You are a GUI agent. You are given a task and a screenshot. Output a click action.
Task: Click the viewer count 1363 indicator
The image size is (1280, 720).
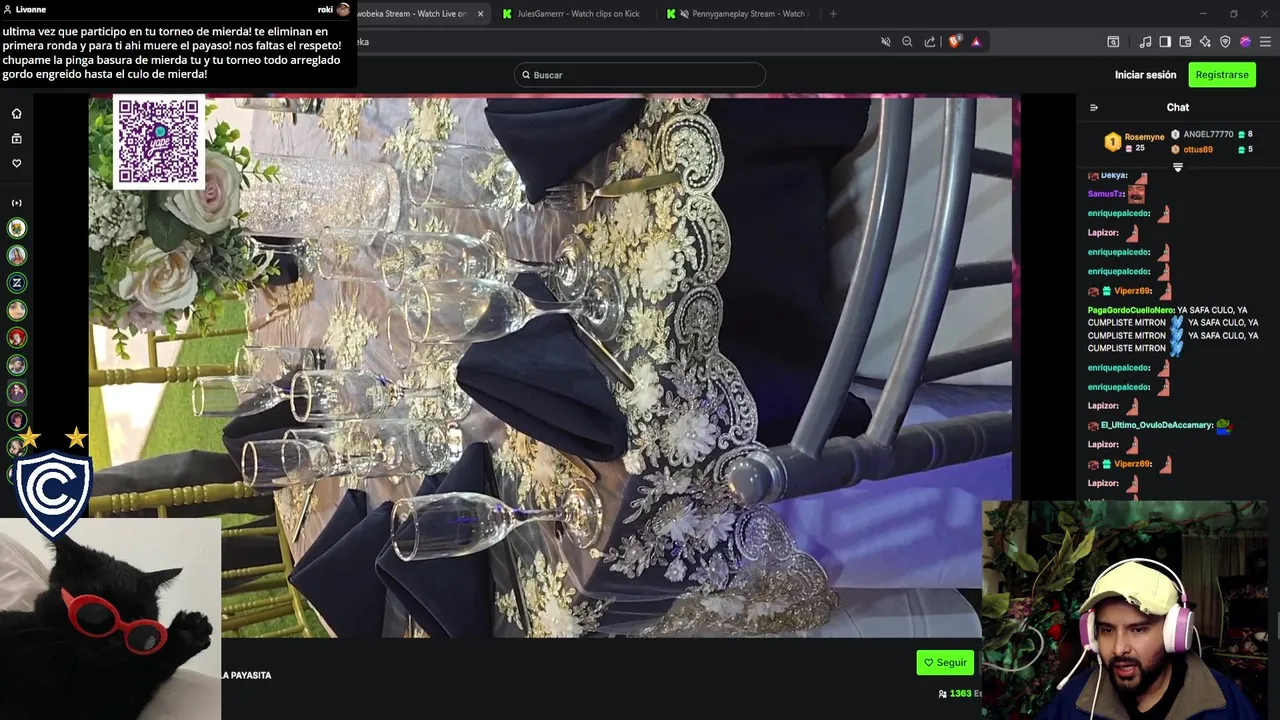(x=959, y=693)
